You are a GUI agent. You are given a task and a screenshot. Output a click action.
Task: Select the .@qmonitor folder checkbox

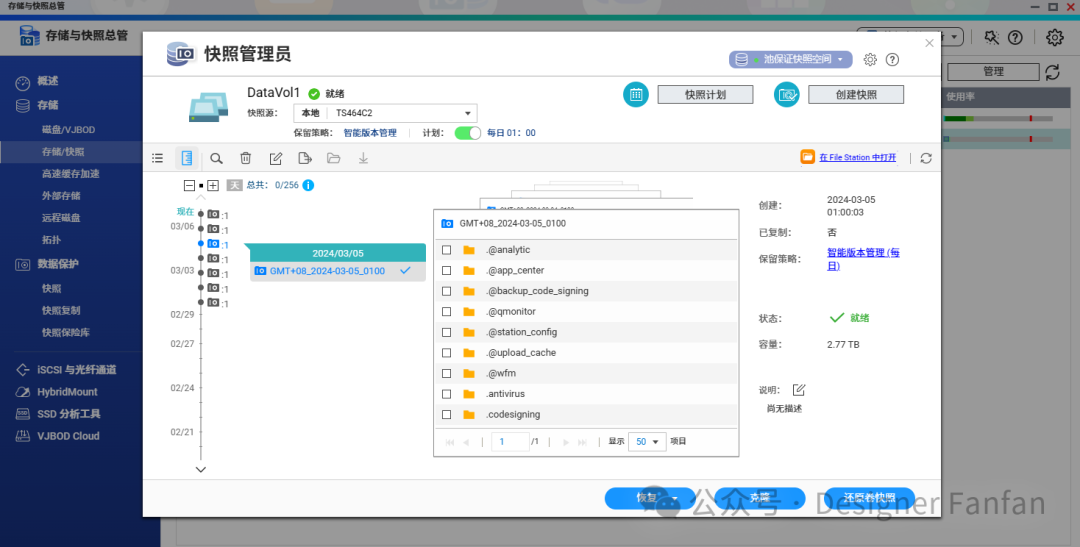[447, 312]
